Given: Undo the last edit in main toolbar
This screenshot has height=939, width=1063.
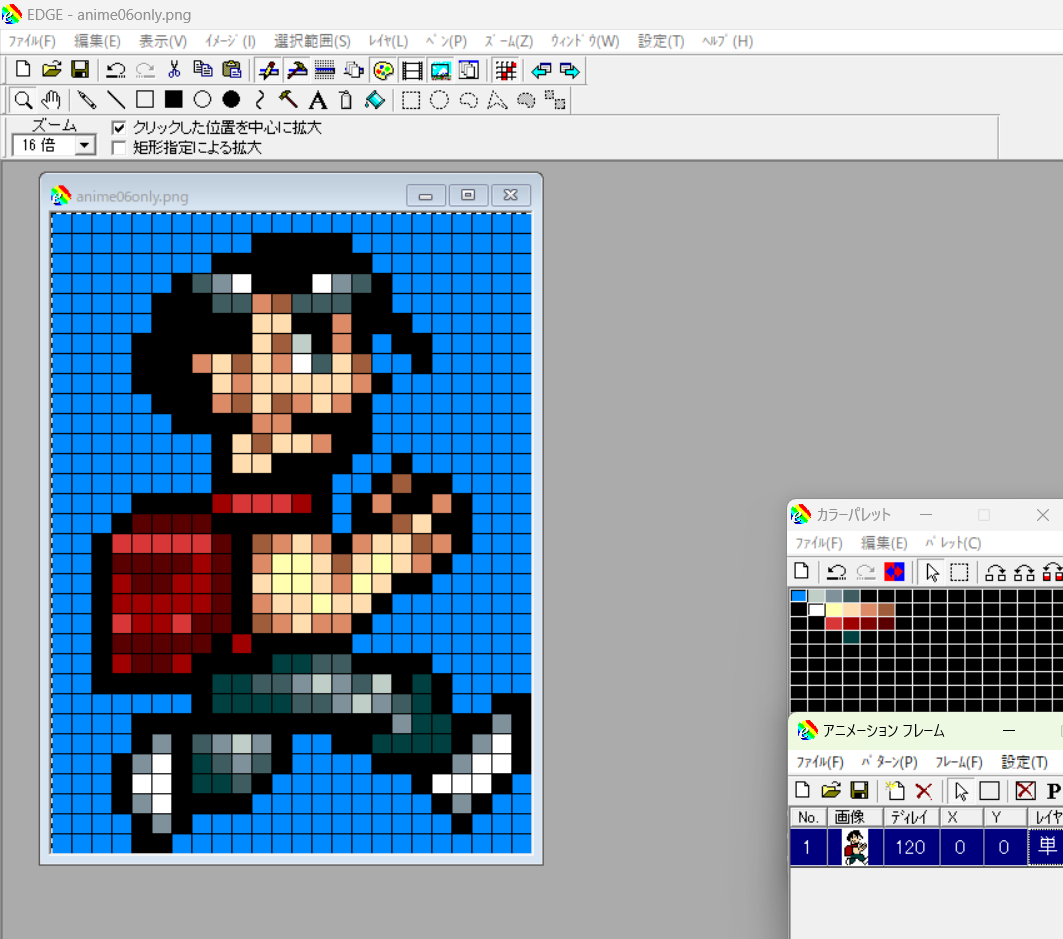Looking at the screenshot, I should coord(116,70).
